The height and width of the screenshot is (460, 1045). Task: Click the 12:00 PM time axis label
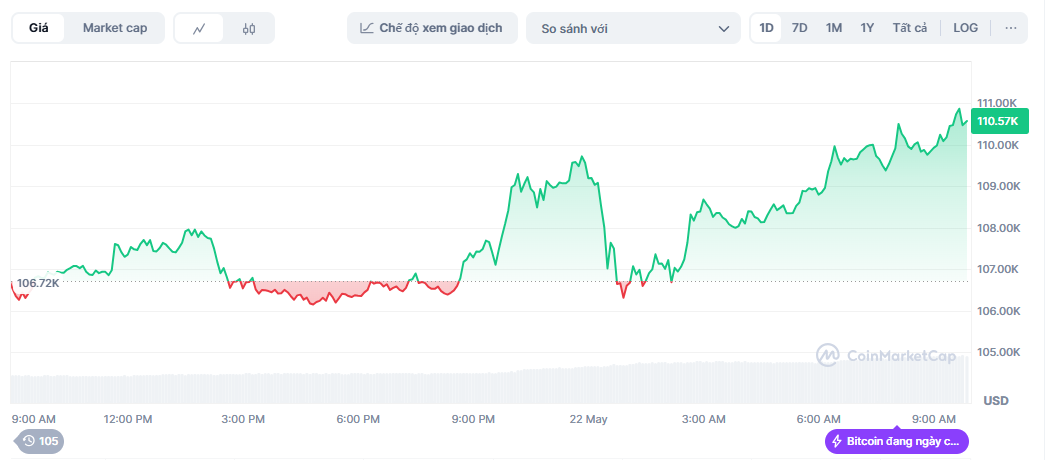(128, 419)
